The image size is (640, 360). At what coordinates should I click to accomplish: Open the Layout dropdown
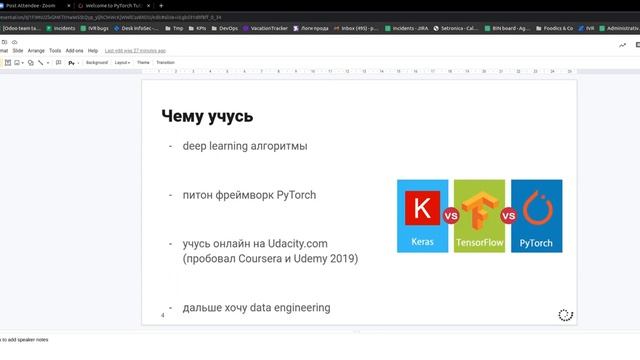tap(122, 62)
